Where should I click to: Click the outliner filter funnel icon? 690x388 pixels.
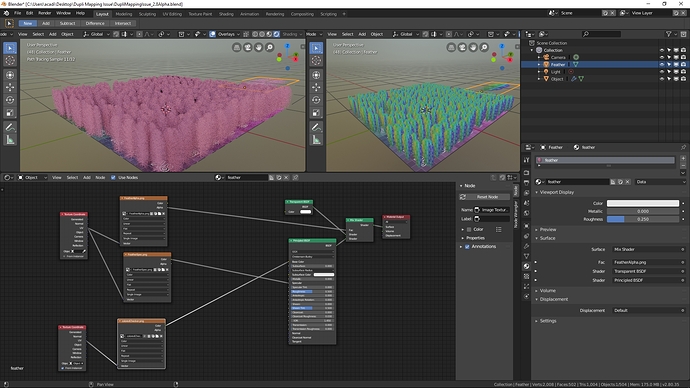coord(668,34)
